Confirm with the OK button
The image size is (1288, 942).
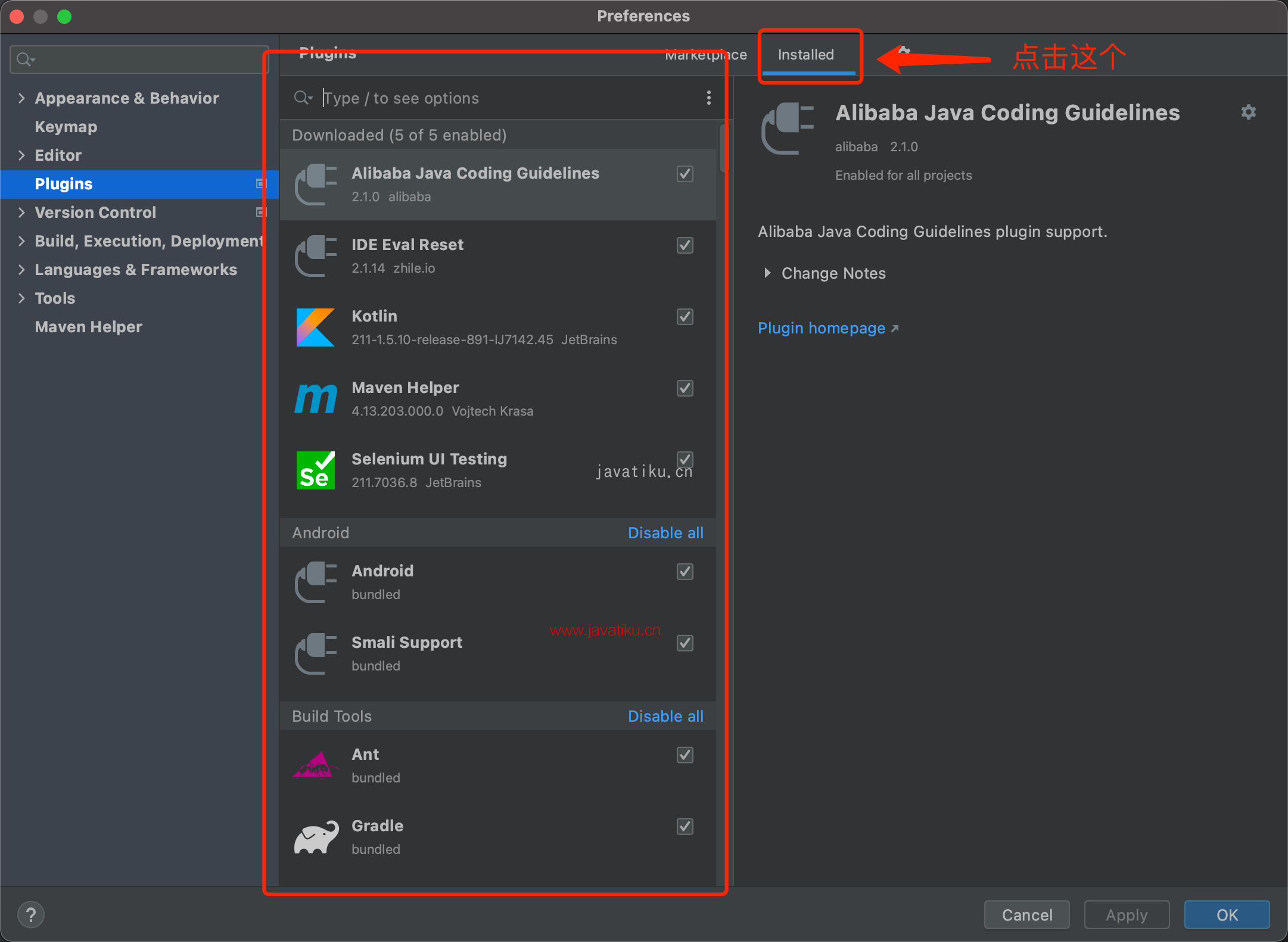(x=1227, y=915)
